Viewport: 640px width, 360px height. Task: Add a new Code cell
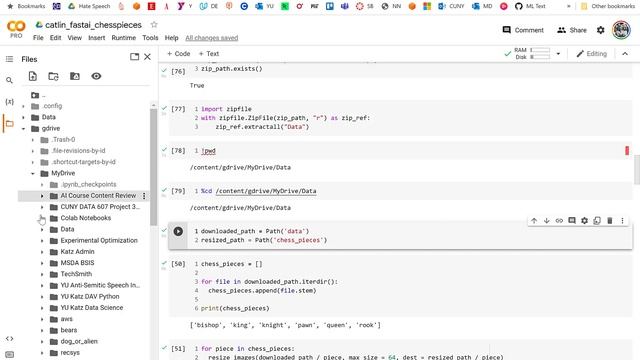pos(178,54)
